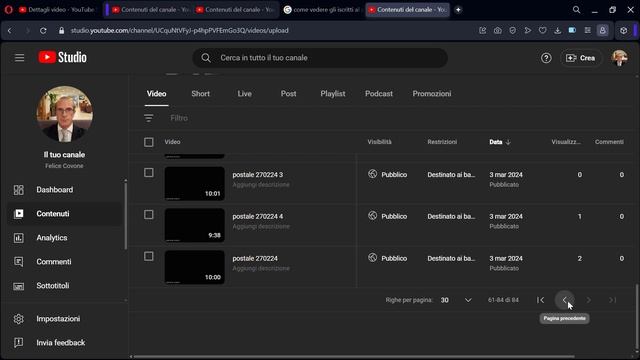The height and width of the screenshot is (360, 640).
Task: Click the browser back arrow
Action: pos(10,31)
